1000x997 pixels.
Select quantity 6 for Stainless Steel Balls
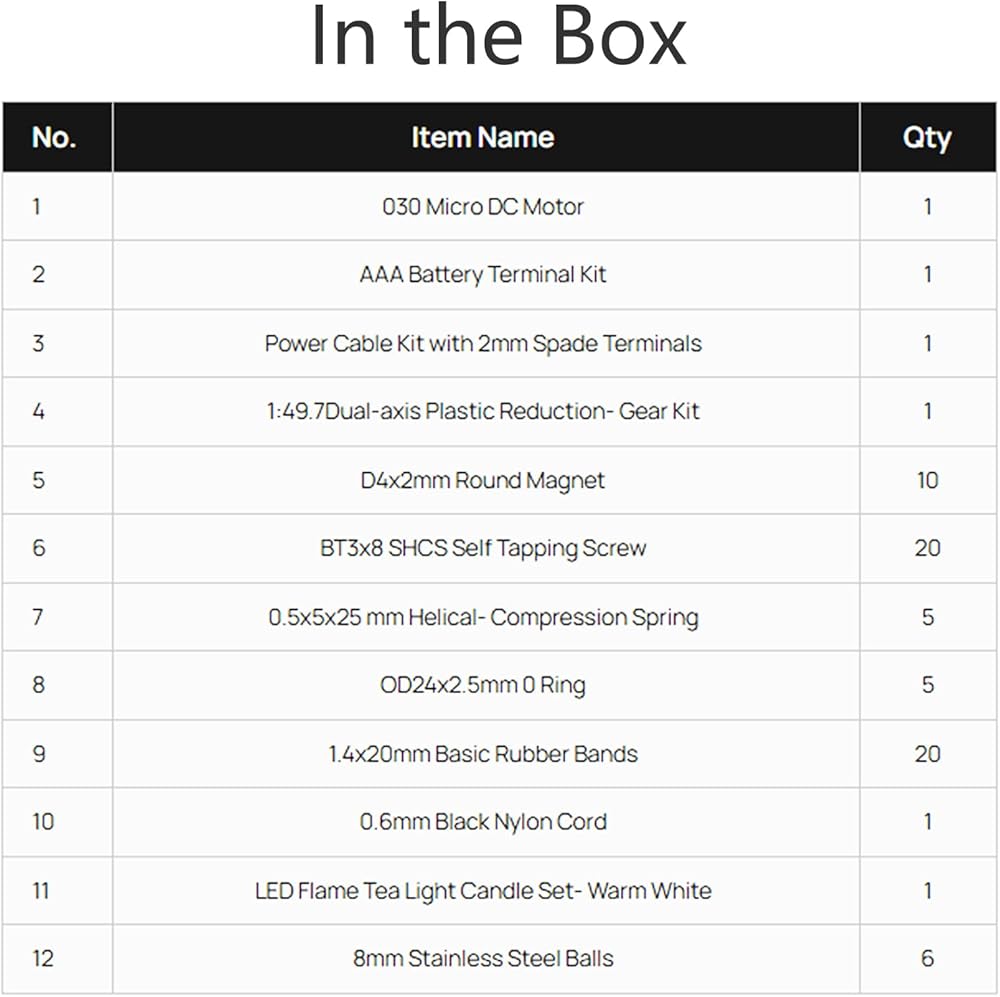coord(927,958)
